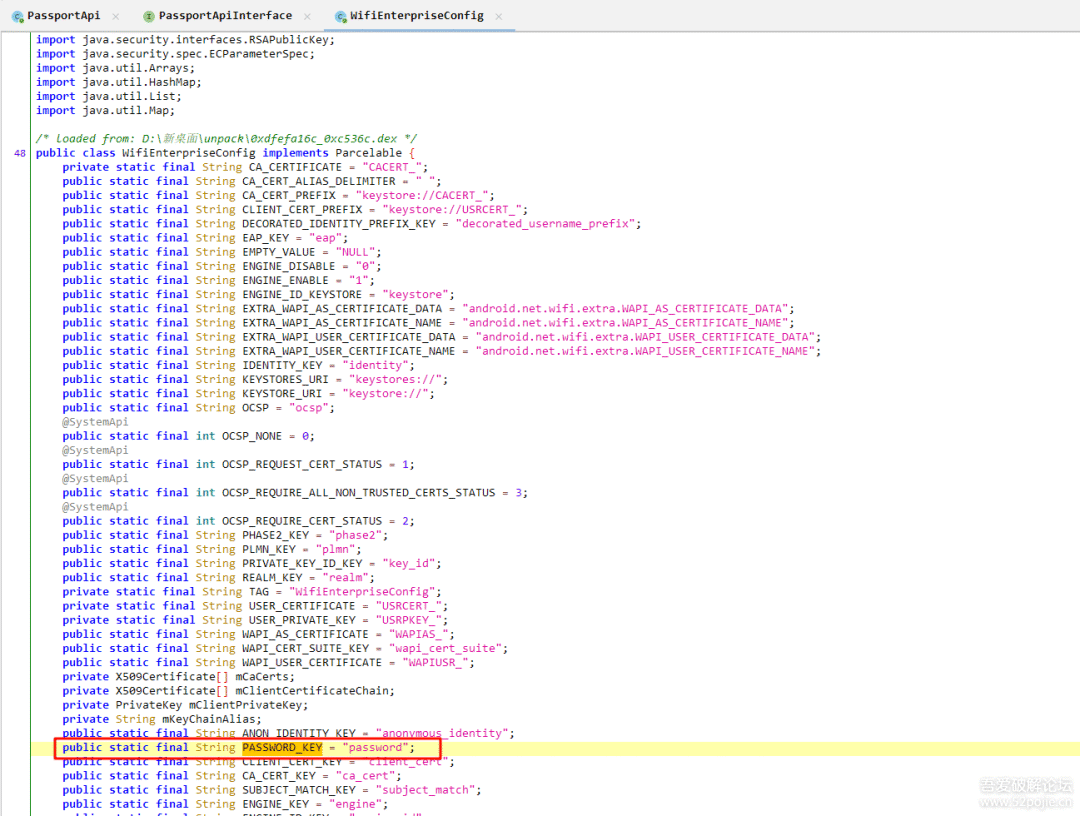Screen dimensions: 1080x816
Task: Switch to the PassportApiInterface tab
Action: [225, 15]
